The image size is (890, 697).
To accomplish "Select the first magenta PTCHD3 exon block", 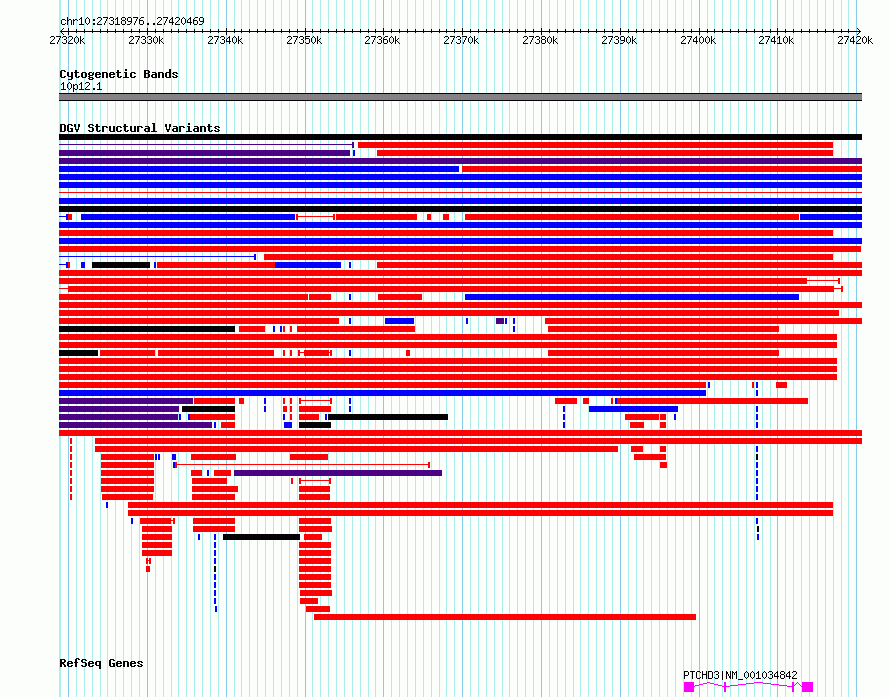I will point(689,687).
